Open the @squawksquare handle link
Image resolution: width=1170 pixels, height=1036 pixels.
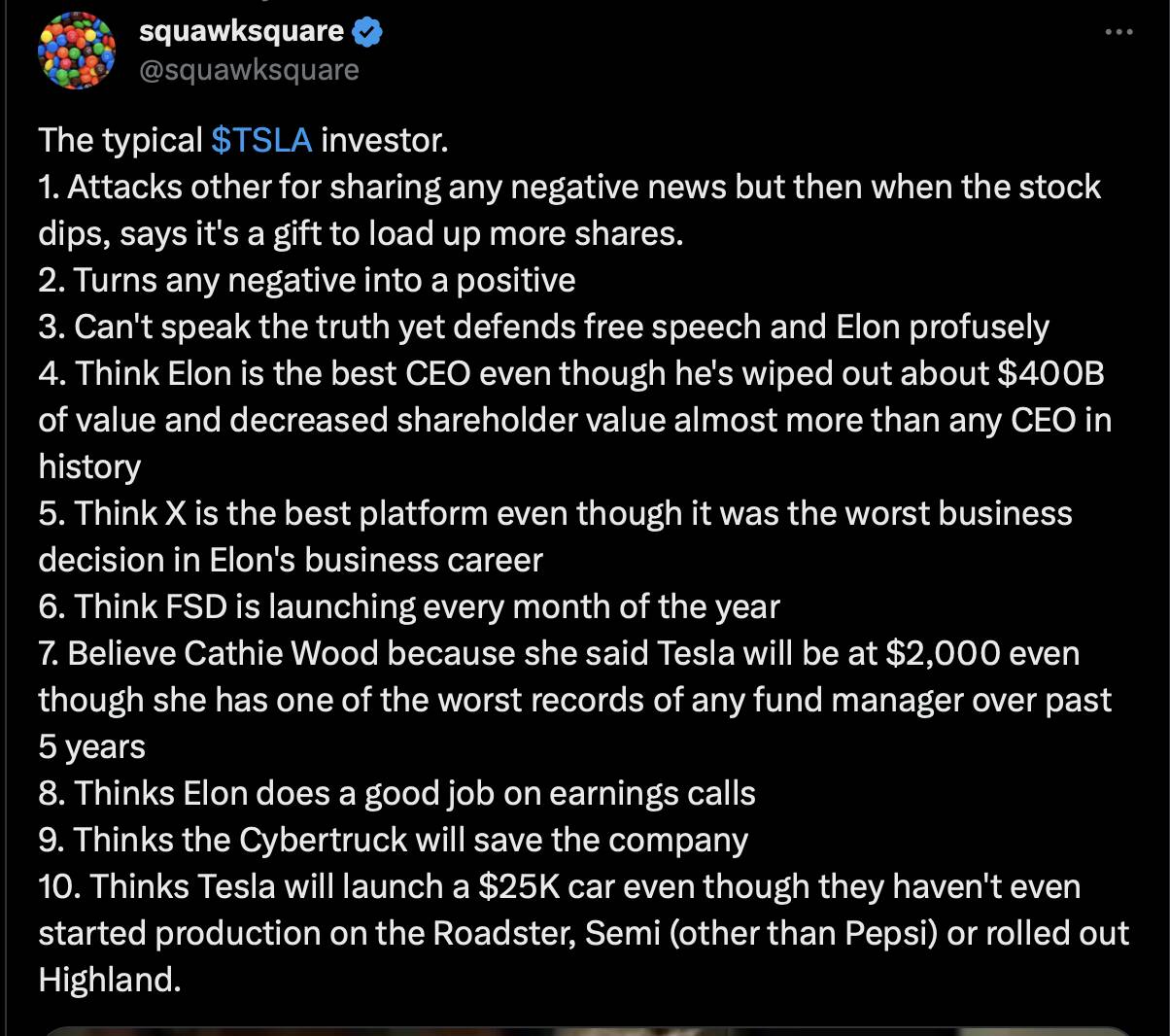pos(249,70)
